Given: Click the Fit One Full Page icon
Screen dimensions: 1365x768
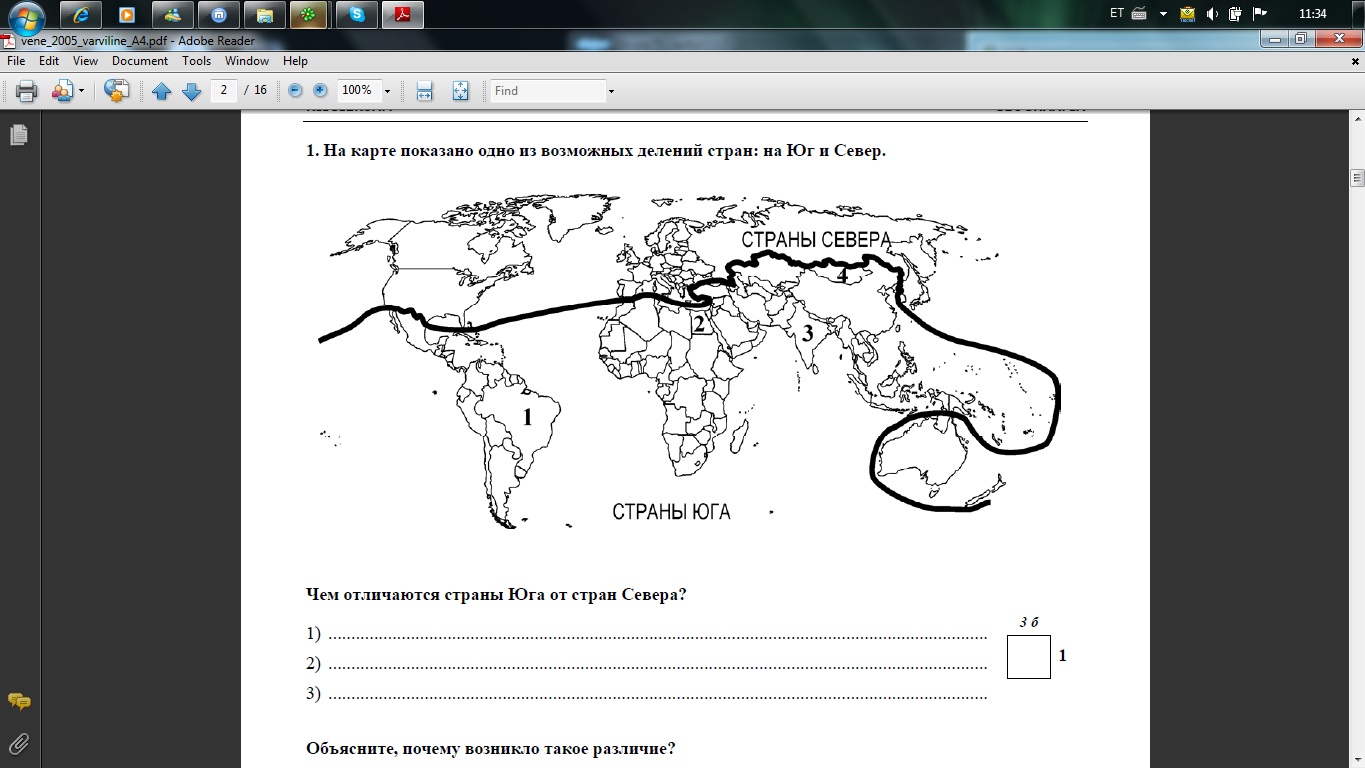Looking at the screenshot, I should (x=460, y=91).
